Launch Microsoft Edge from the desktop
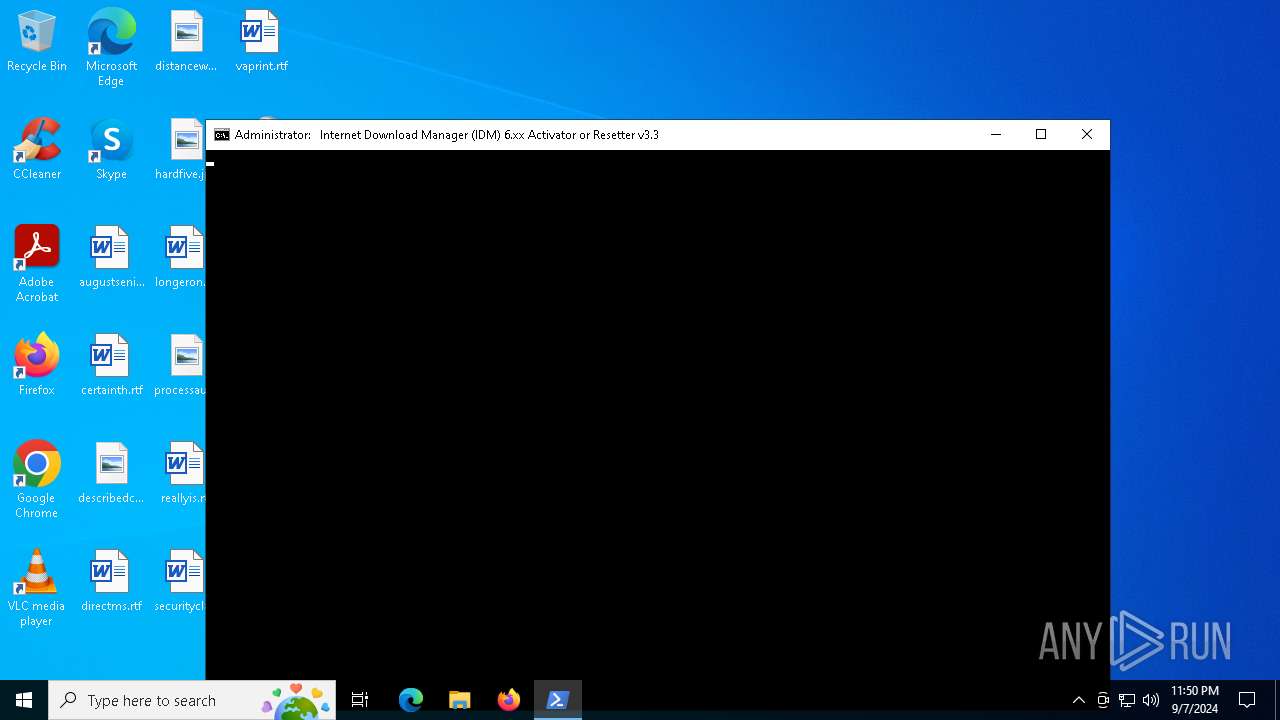The height and width of the screenshot is (720, 1280). pos(111,48)
